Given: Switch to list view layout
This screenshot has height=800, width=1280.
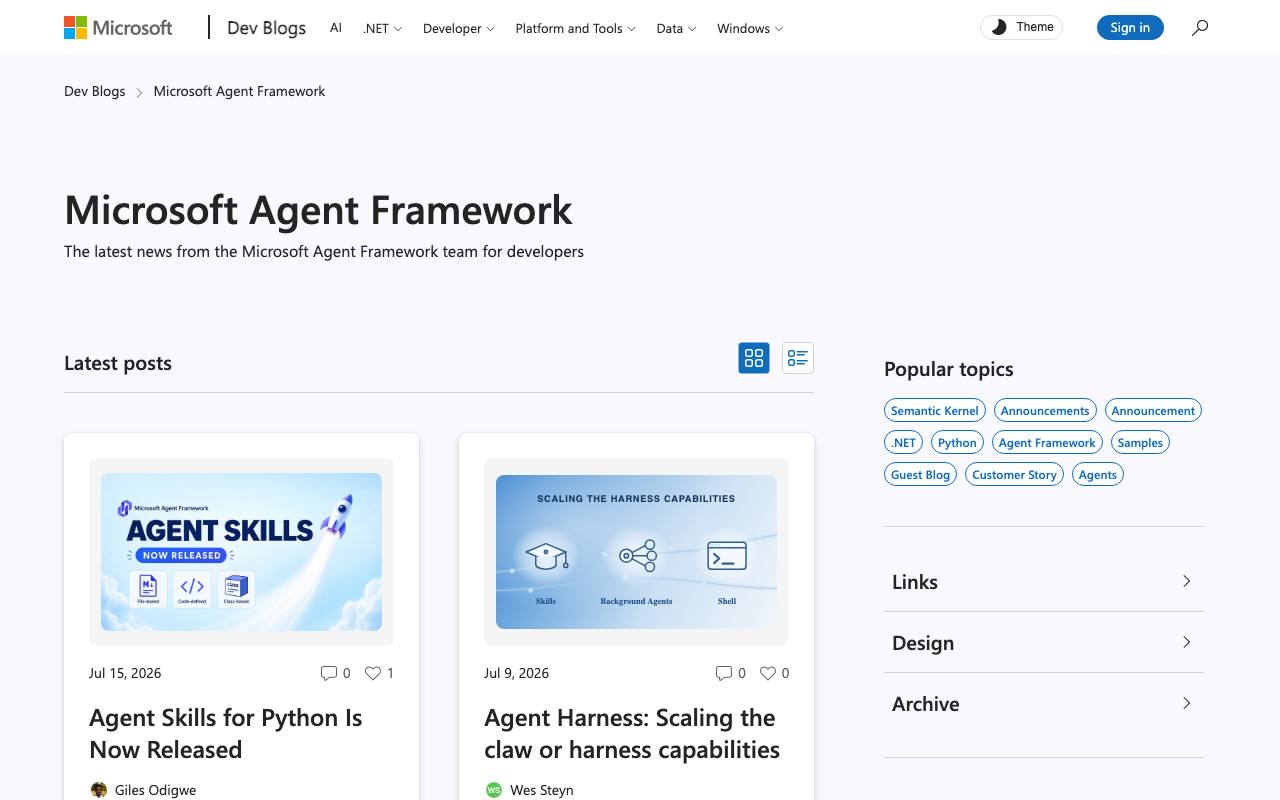Looking at the screenshot, I should coord(797,358).
